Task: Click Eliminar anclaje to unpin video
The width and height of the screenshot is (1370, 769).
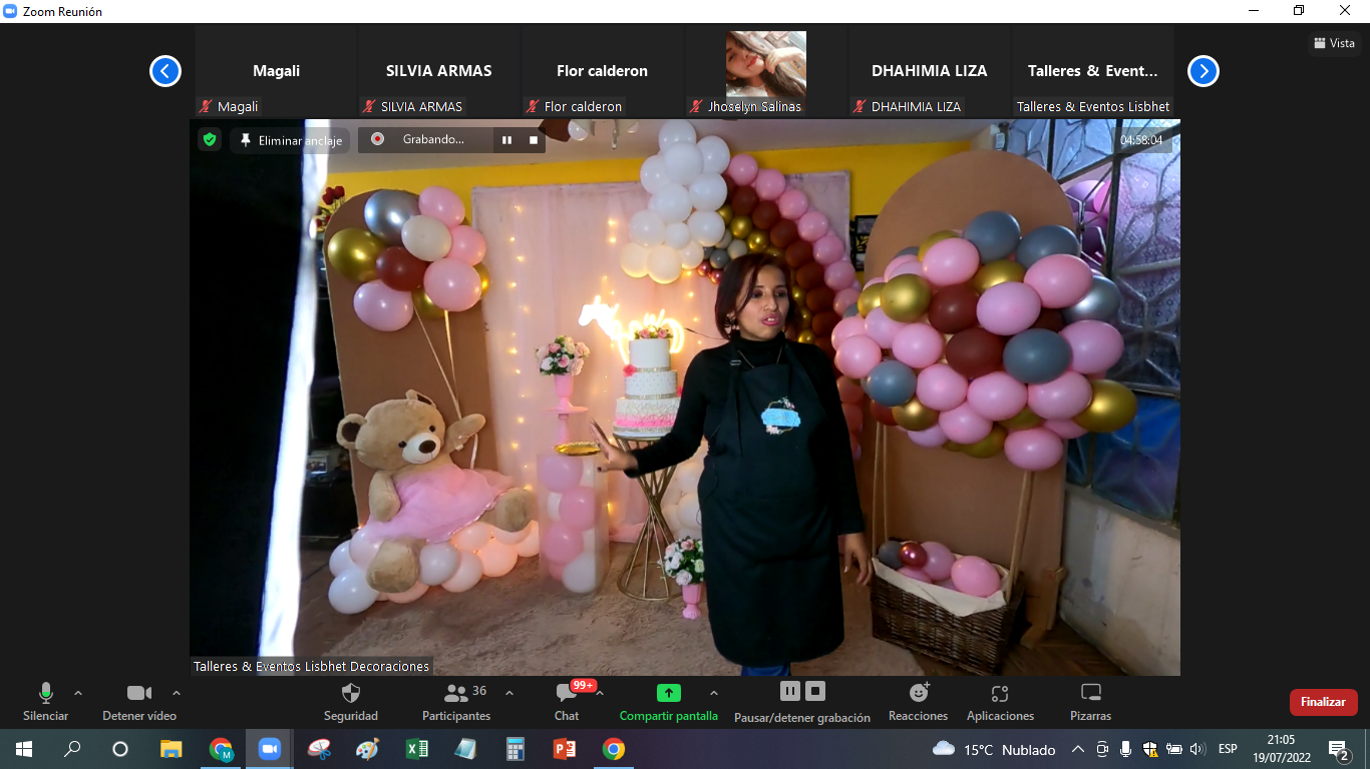Action: pos(290,141)
